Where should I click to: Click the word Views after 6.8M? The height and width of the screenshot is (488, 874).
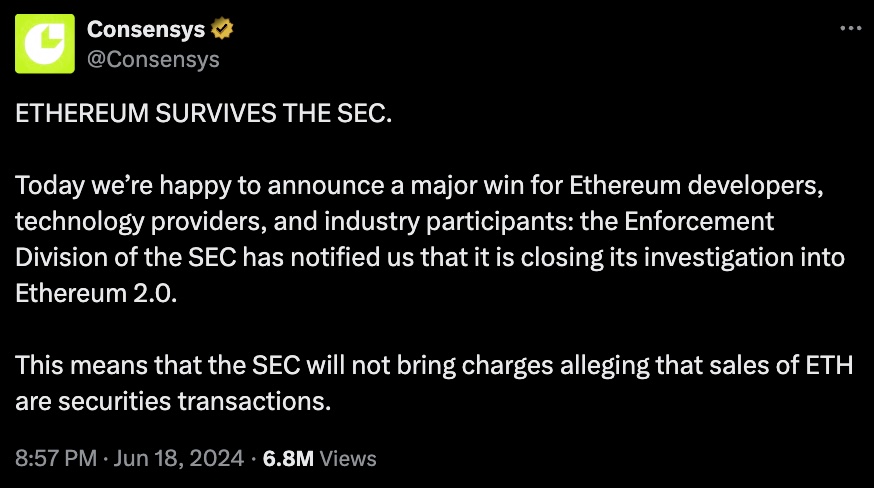click(x=349, y=459)
